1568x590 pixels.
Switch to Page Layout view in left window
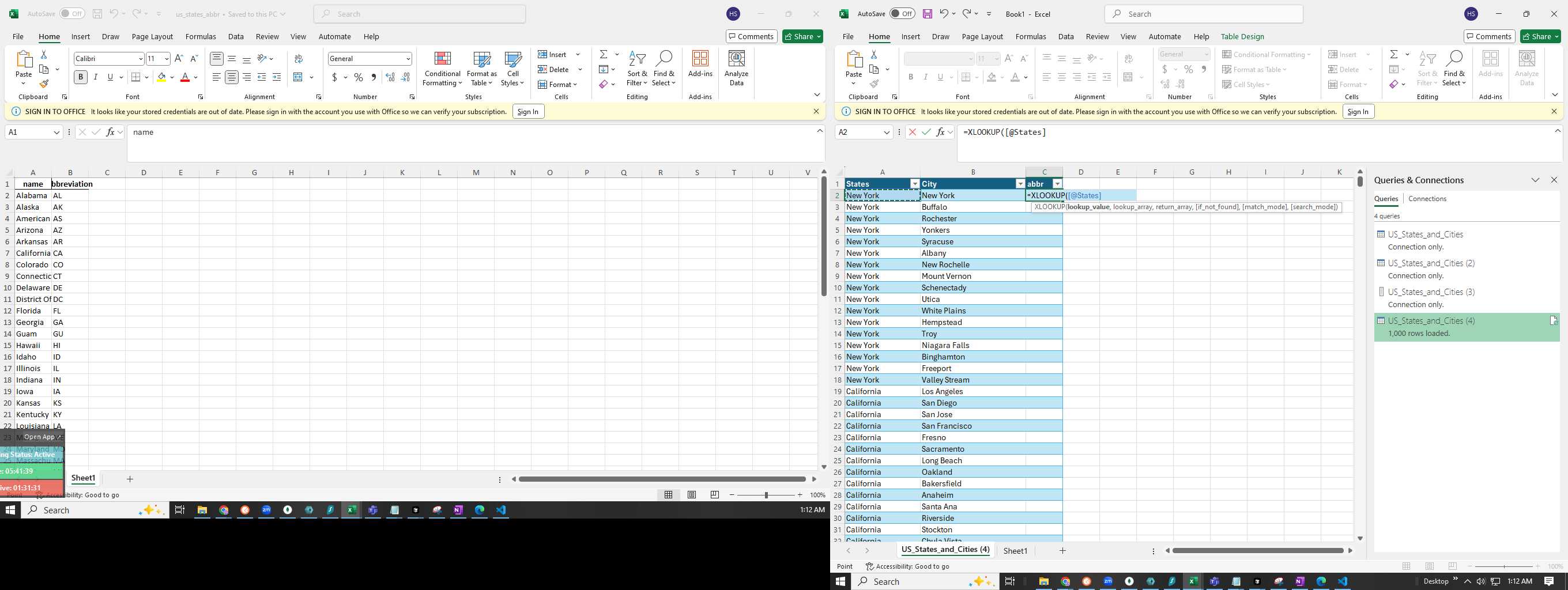(x=692, y=494)
